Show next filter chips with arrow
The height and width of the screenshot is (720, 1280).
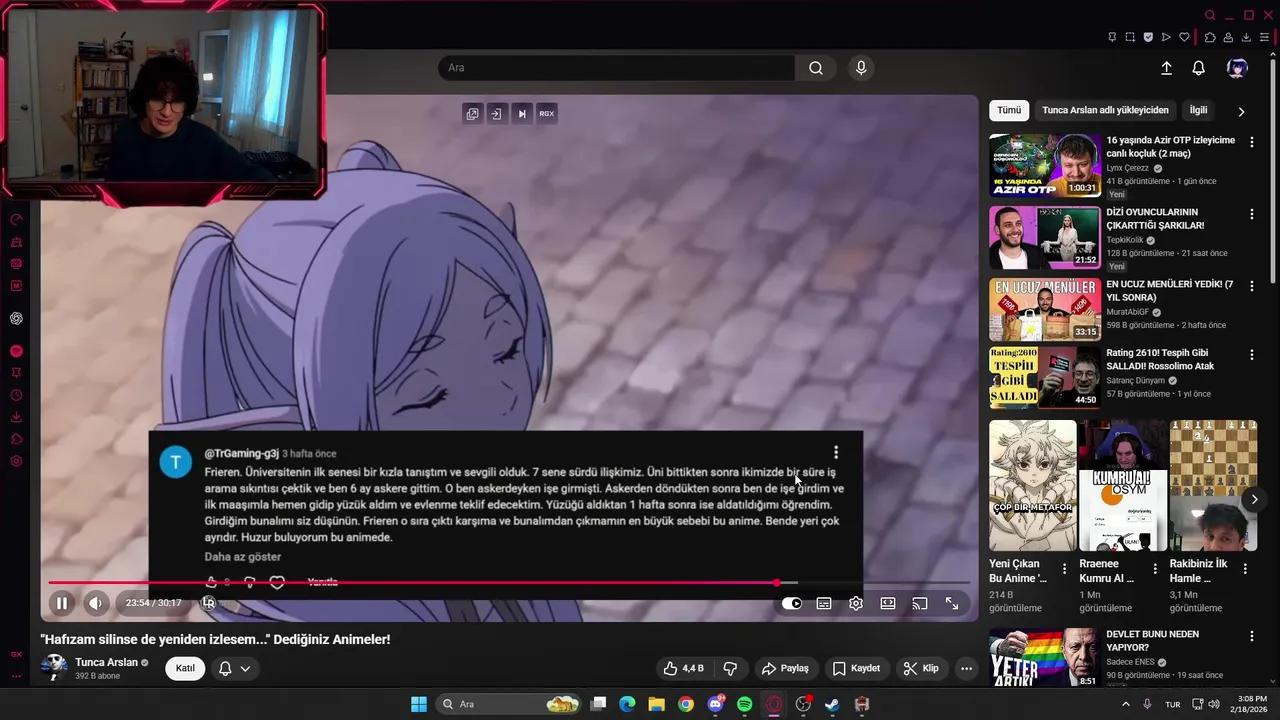1241,111
